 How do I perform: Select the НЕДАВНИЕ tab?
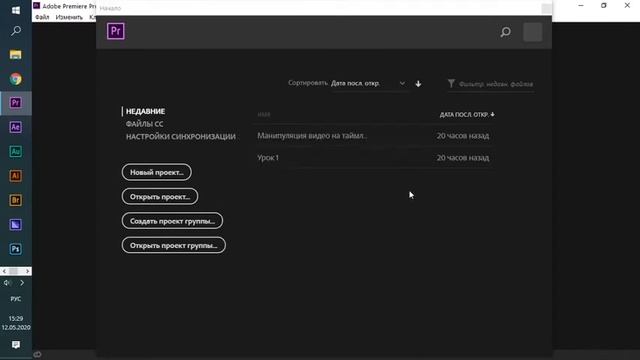145,111
